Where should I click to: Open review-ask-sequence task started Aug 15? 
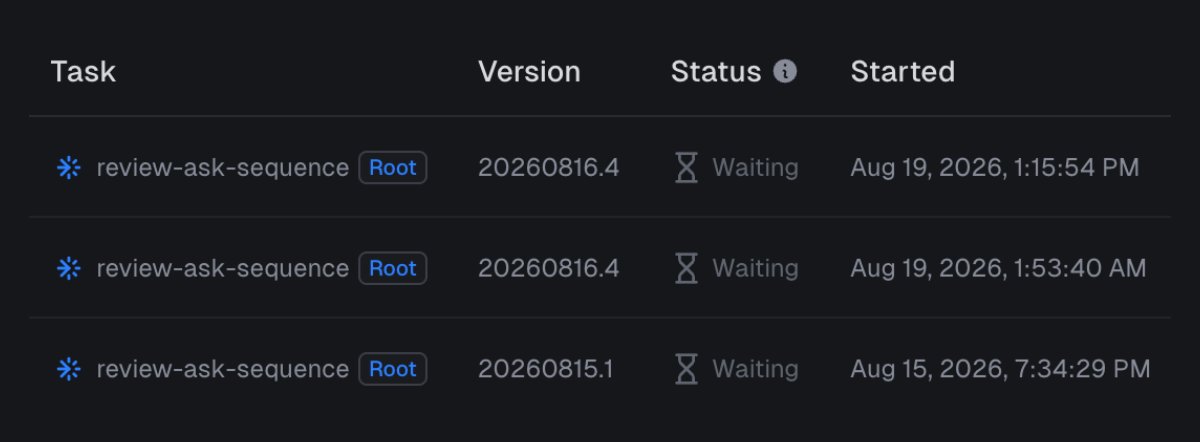coord(222,369)
